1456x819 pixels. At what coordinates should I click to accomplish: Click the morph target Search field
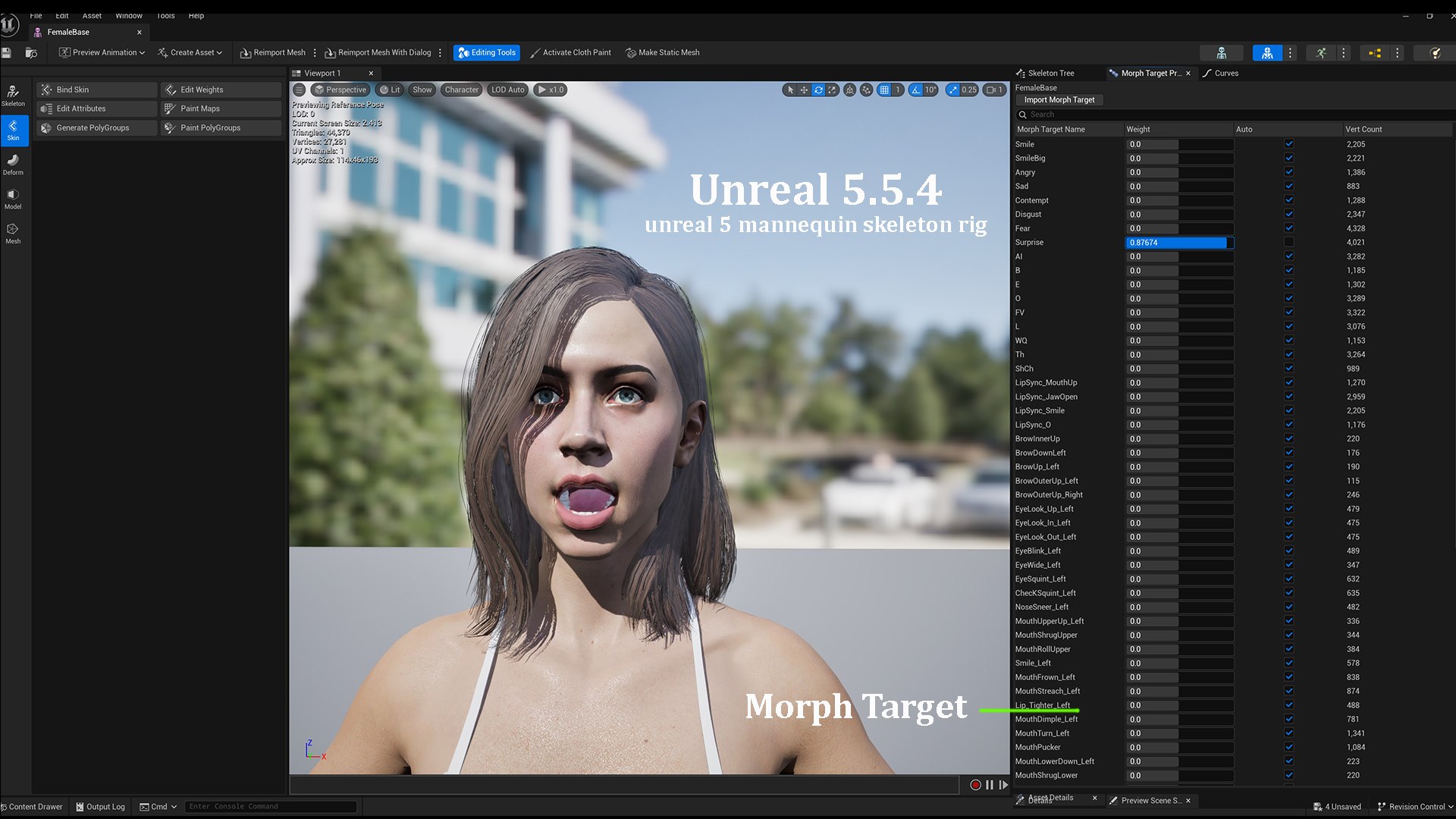[1235, 115]
